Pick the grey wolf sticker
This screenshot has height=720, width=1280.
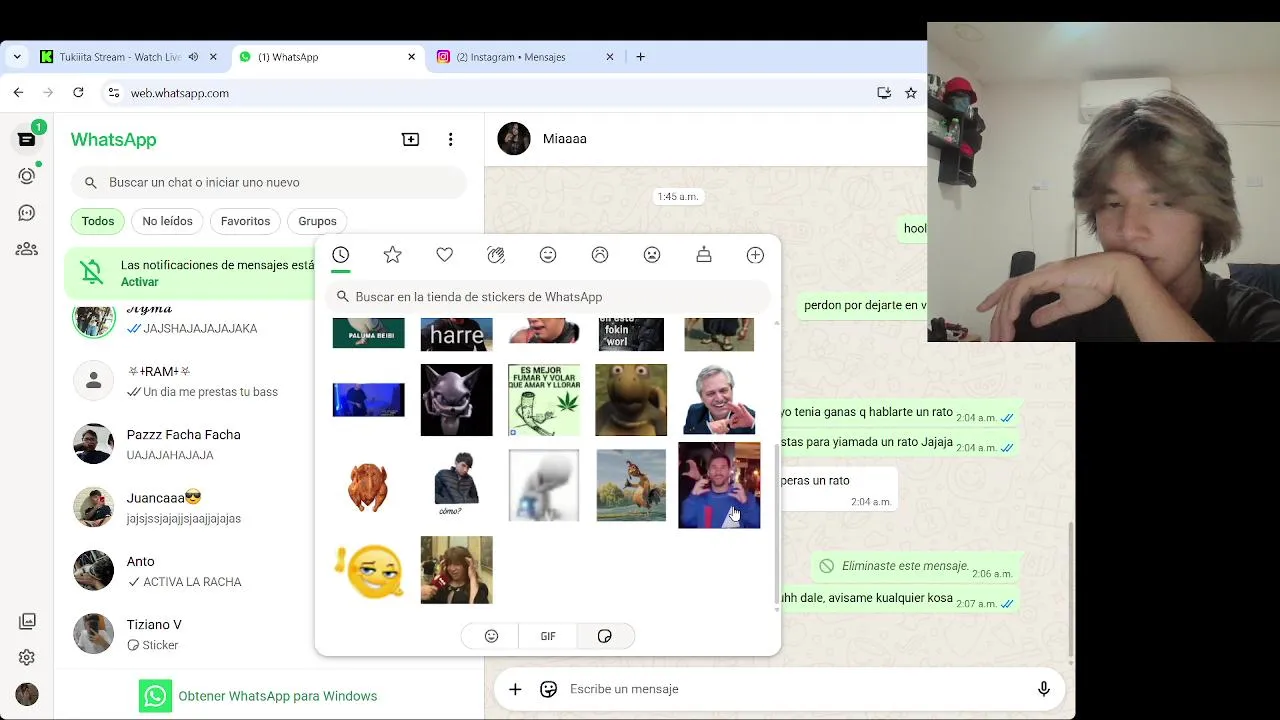click(x=457, y=400)
